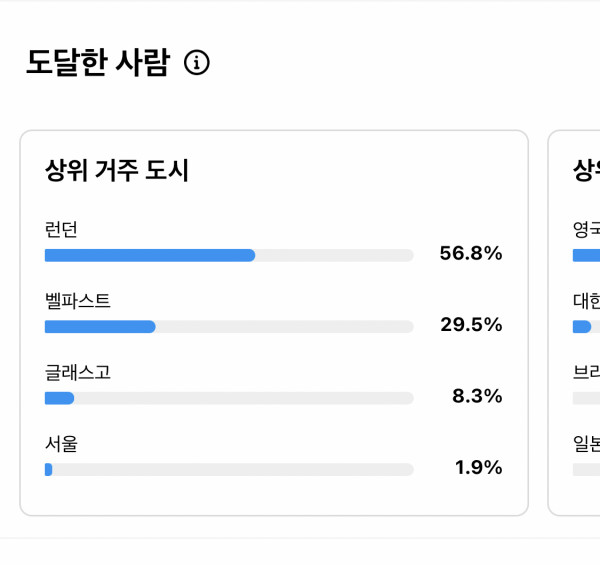
Task: Click the 1.9% value
Action: 476,468
